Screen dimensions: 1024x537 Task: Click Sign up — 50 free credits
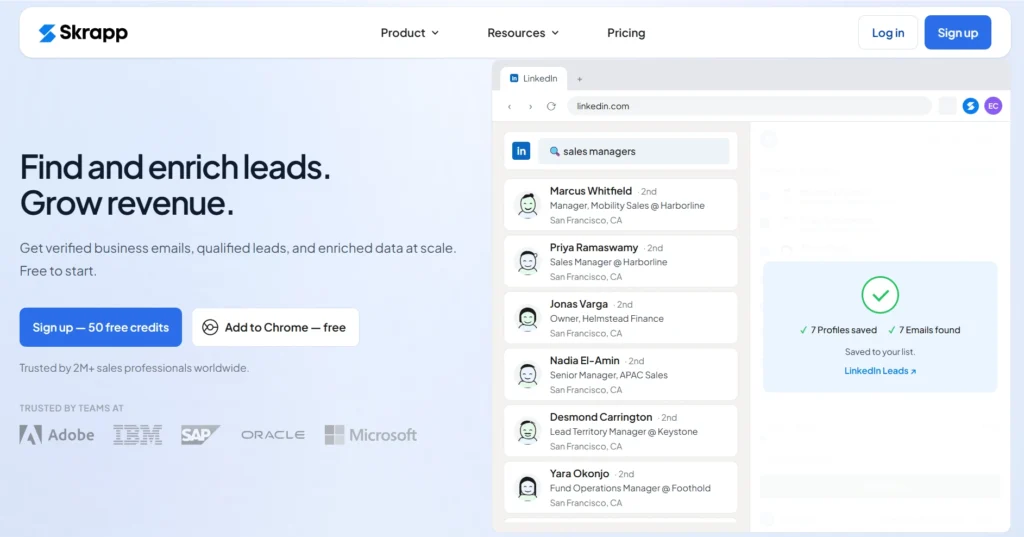(x=101, y=327)
